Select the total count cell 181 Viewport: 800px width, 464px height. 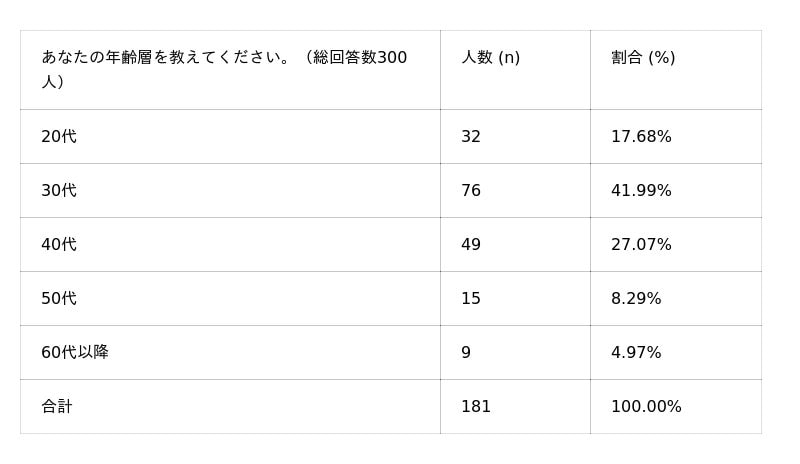[x=476, y=407]
